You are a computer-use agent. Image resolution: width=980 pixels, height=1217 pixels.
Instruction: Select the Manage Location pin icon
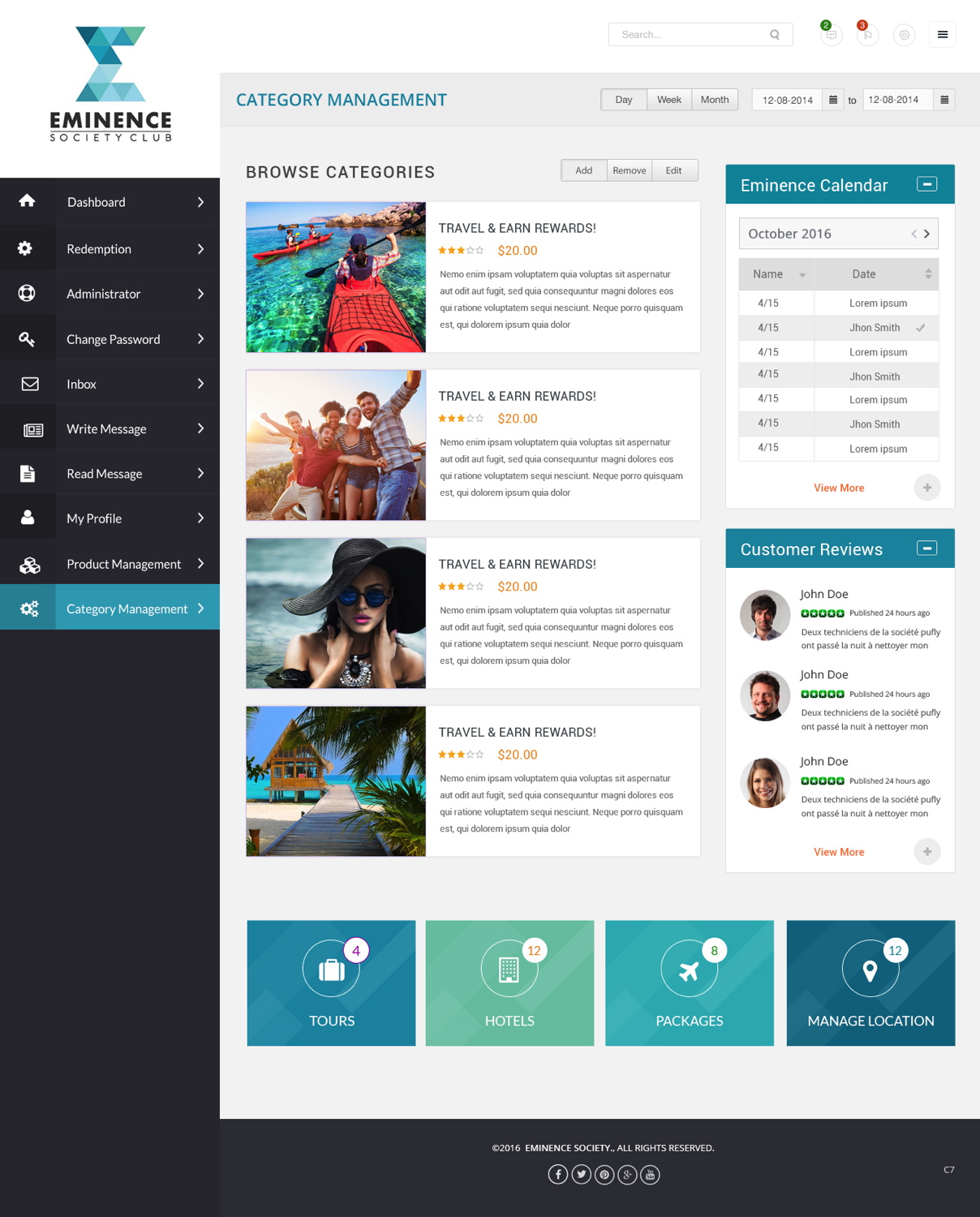point(870,970)
